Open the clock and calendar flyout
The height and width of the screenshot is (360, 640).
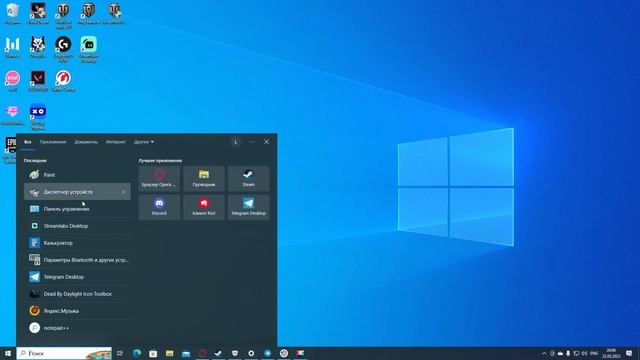click(x=611, y=353)
